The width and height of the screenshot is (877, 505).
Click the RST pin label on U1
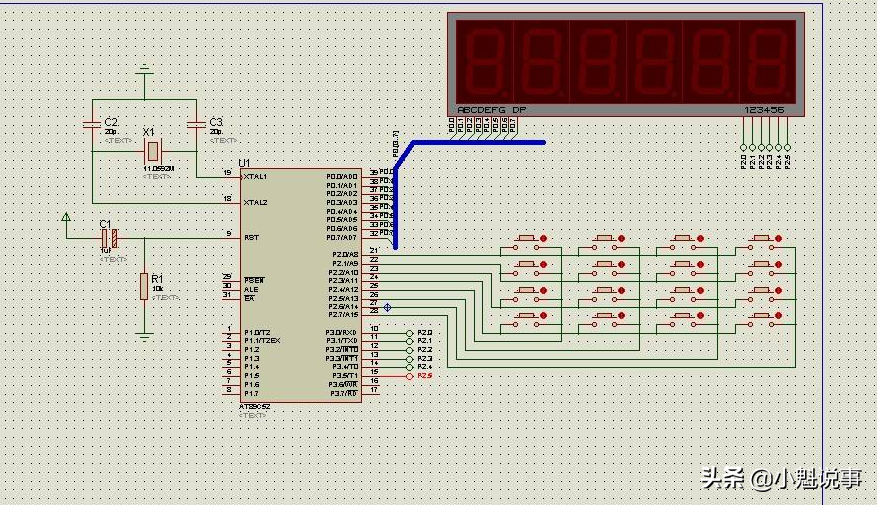pos(252,238)
